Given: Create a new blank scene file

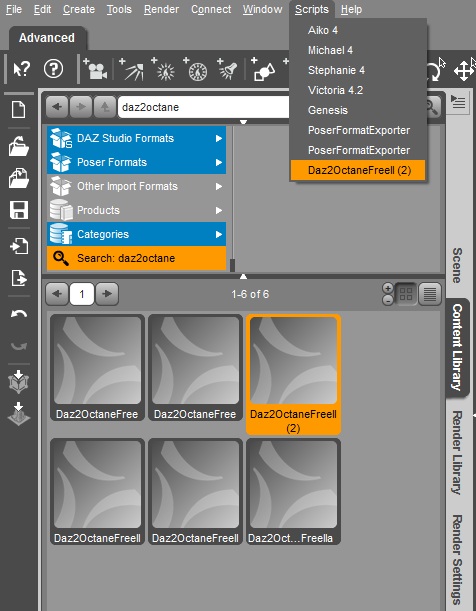Looking at the screenshot, I should [x=19, y=109].
